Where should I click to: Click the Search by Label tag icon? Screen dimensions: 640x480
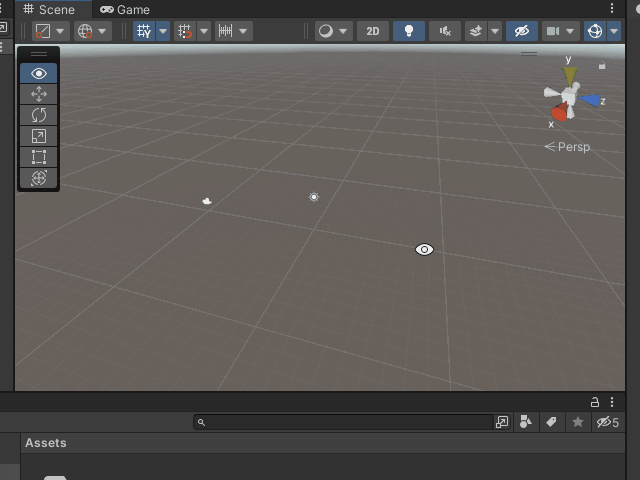pyautogui.click(x=551, y=422)
